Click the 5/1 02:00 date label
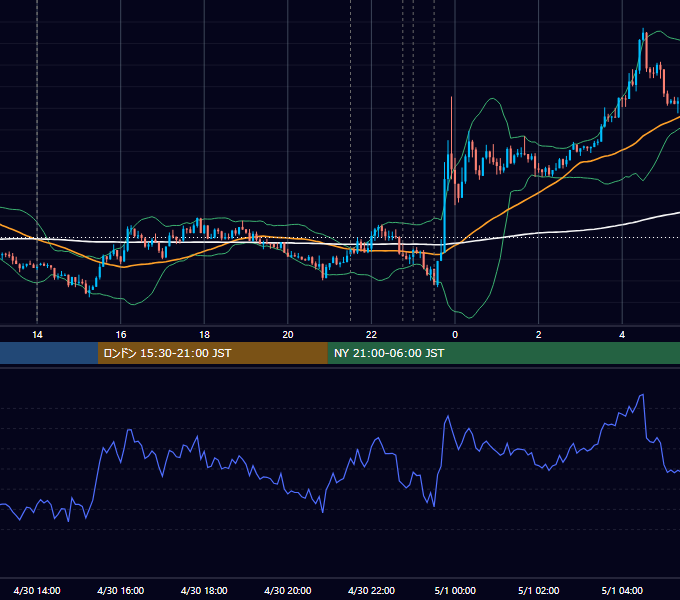 538,590
